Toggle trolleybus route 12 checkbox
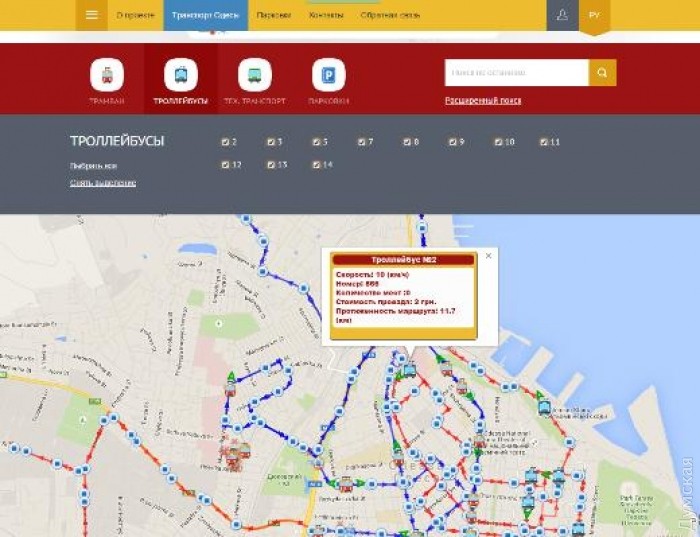The height and width of the screenshot is (537, 700). click(x=225, y=165)
